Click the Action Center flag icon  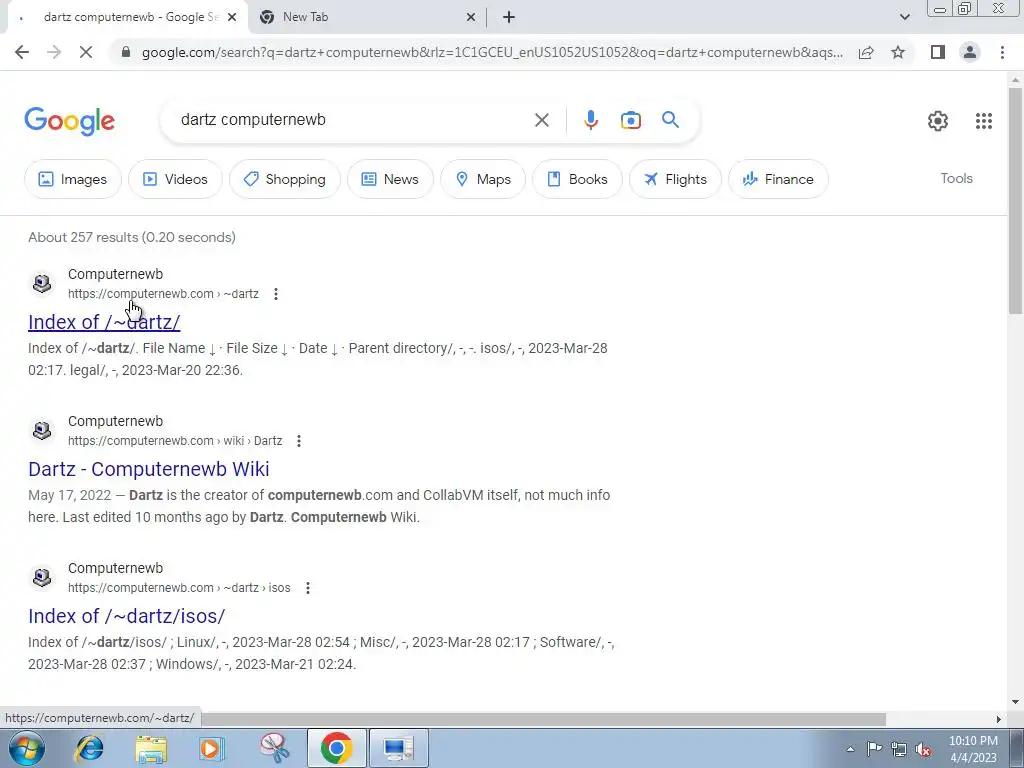874,749
